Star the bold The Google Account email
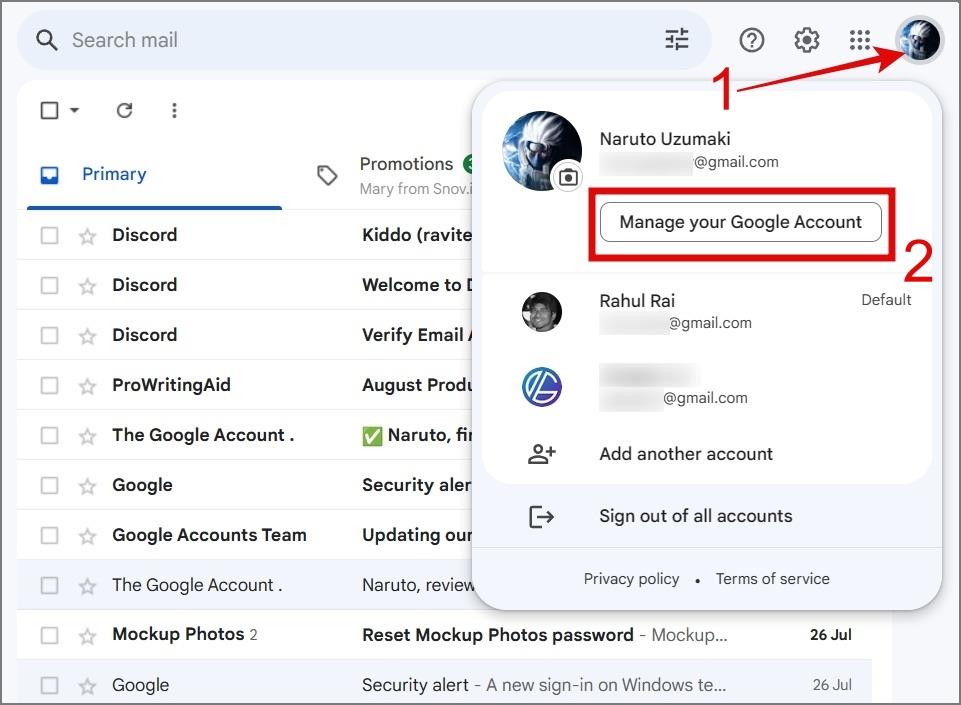This screenshot has height=705, width=961. pyautogui.click(x=88, y=436)
